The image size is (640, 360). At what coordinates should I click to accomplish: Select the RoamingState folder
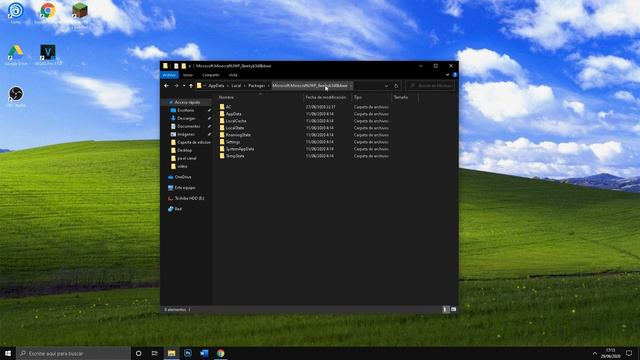(x=238, y=135)
